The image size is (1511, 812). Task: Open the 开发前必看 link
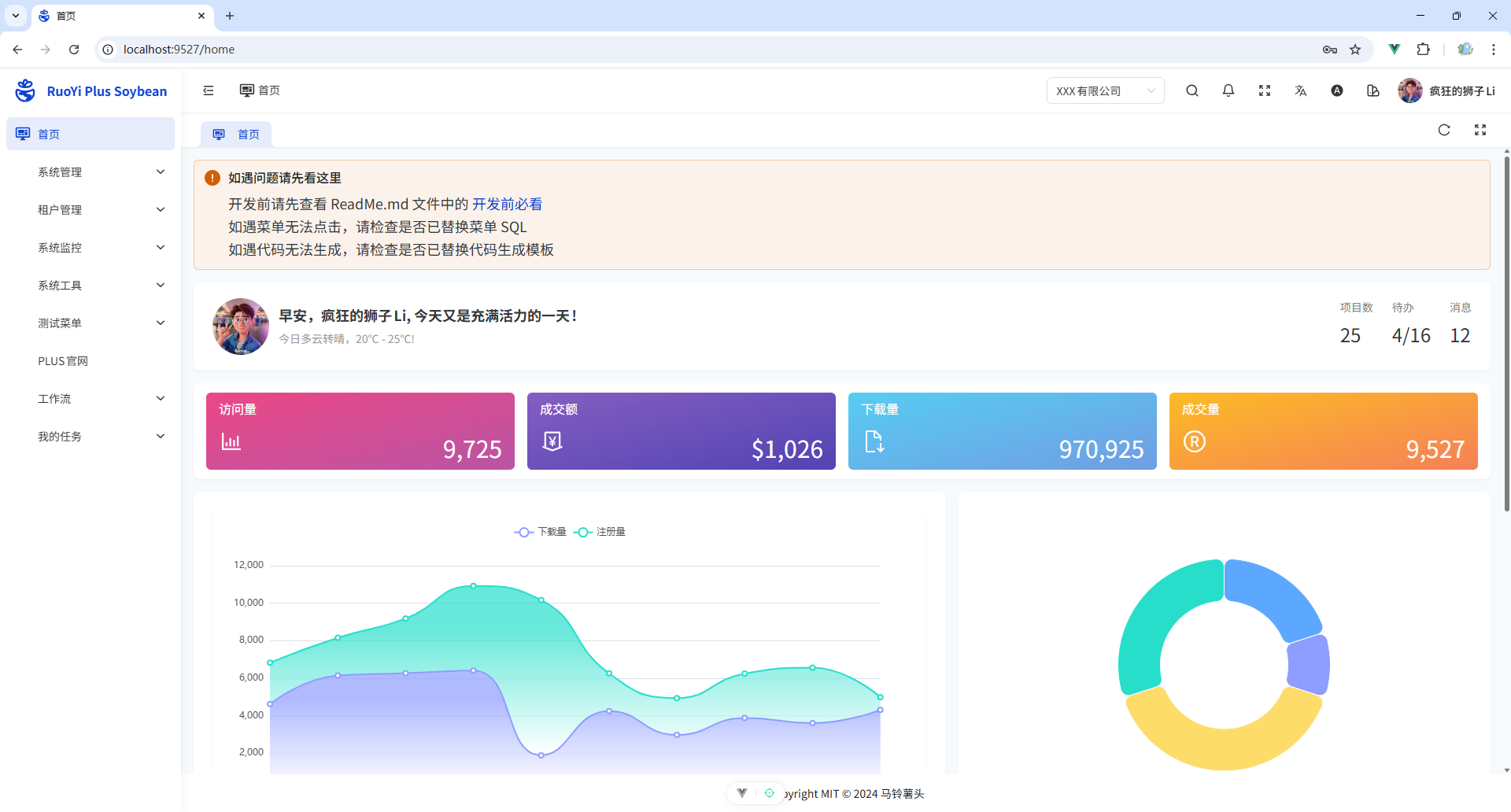point(507,204)
